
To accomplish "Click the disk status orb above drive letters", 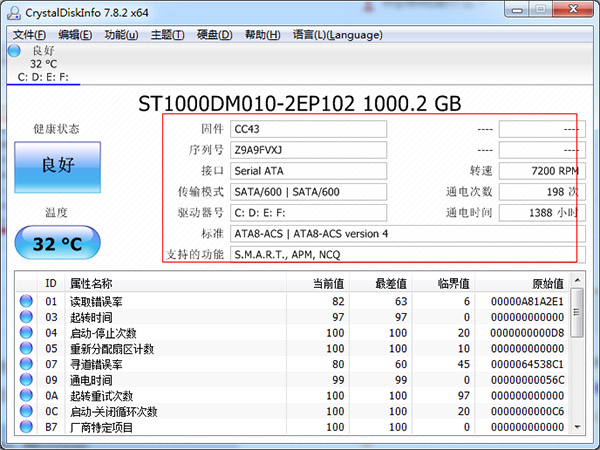I will (x=14, y=50).
